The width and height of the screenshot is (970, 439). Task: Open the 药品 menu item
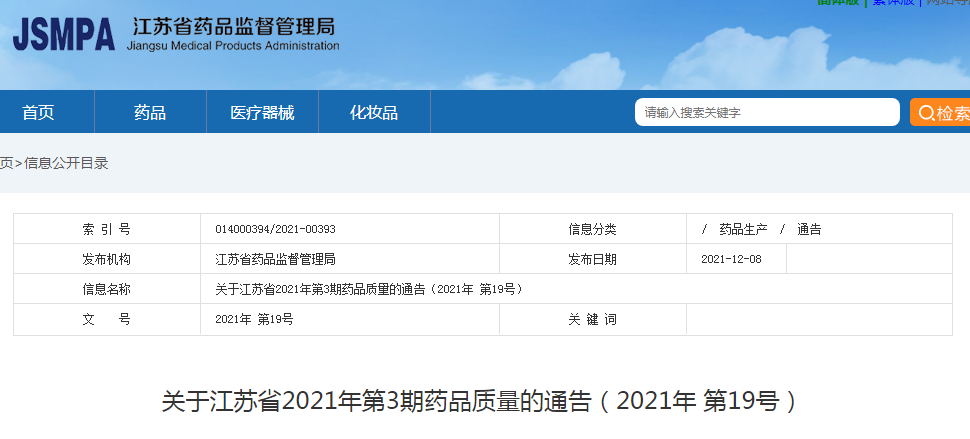(150, 113)
